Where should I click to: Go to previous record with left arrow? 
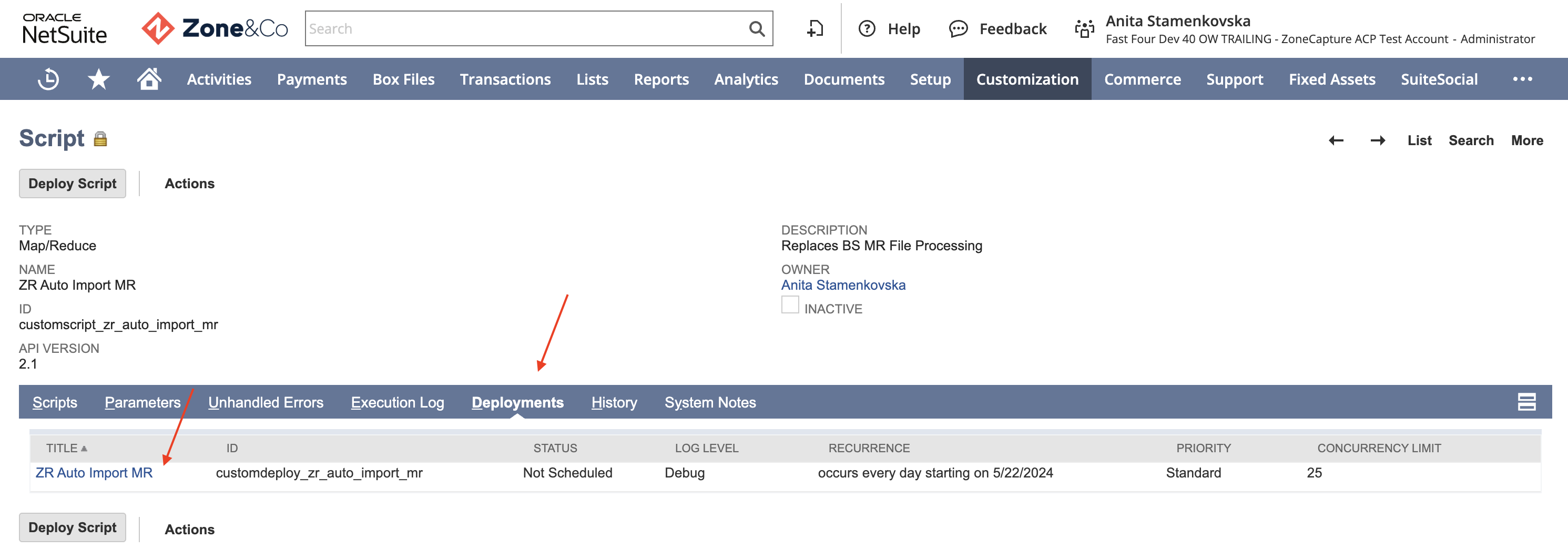click(1336, 140)
